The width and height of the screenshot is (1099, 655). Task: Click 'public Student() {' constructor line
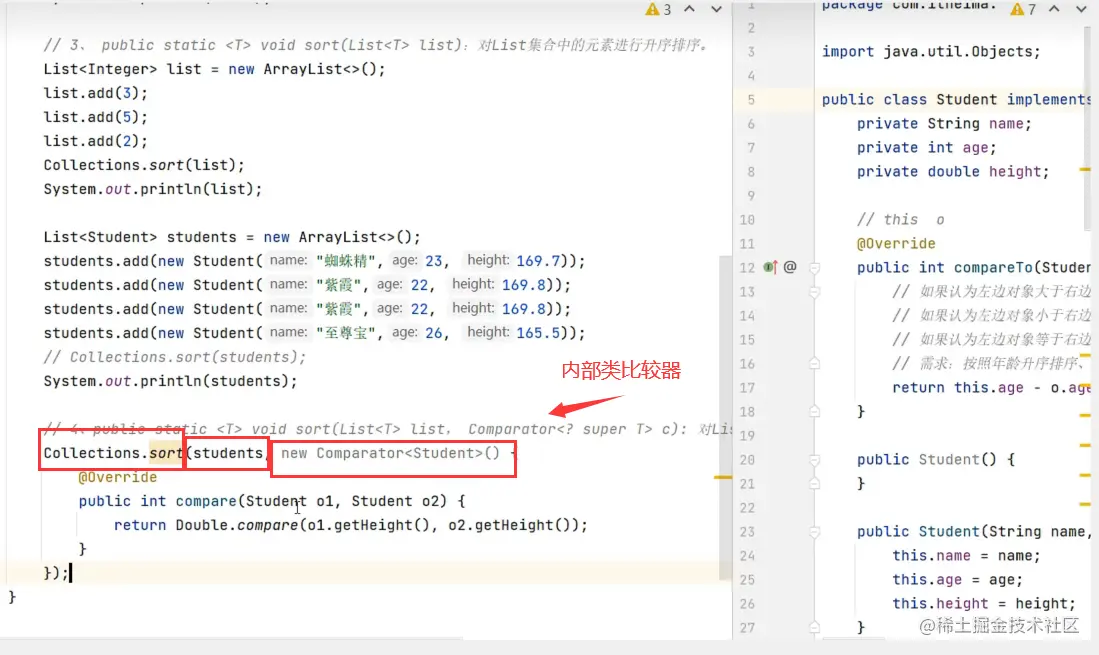pos(936,460)
